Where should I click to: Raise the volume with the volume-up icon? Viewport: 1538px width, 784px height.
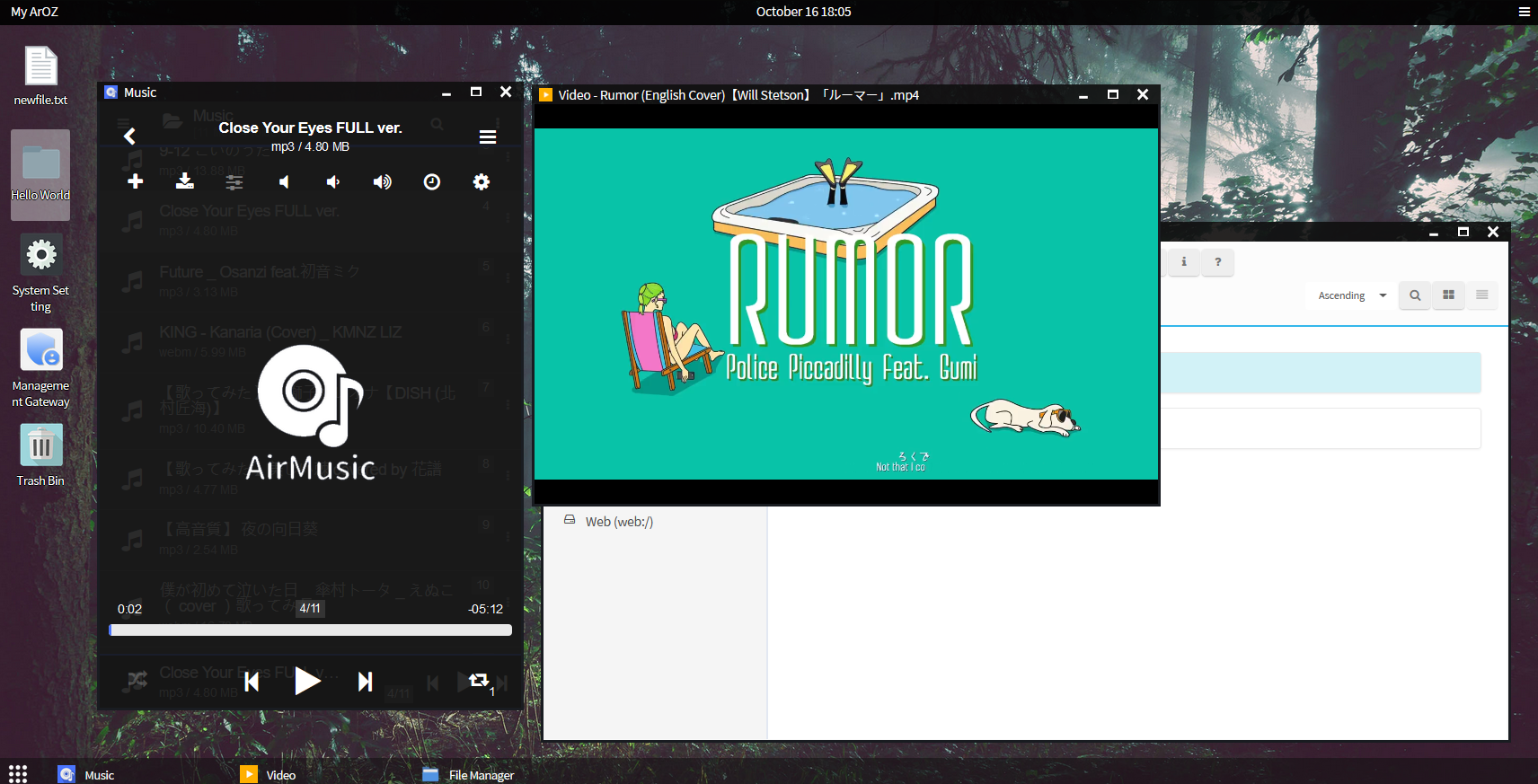[383, 182]
